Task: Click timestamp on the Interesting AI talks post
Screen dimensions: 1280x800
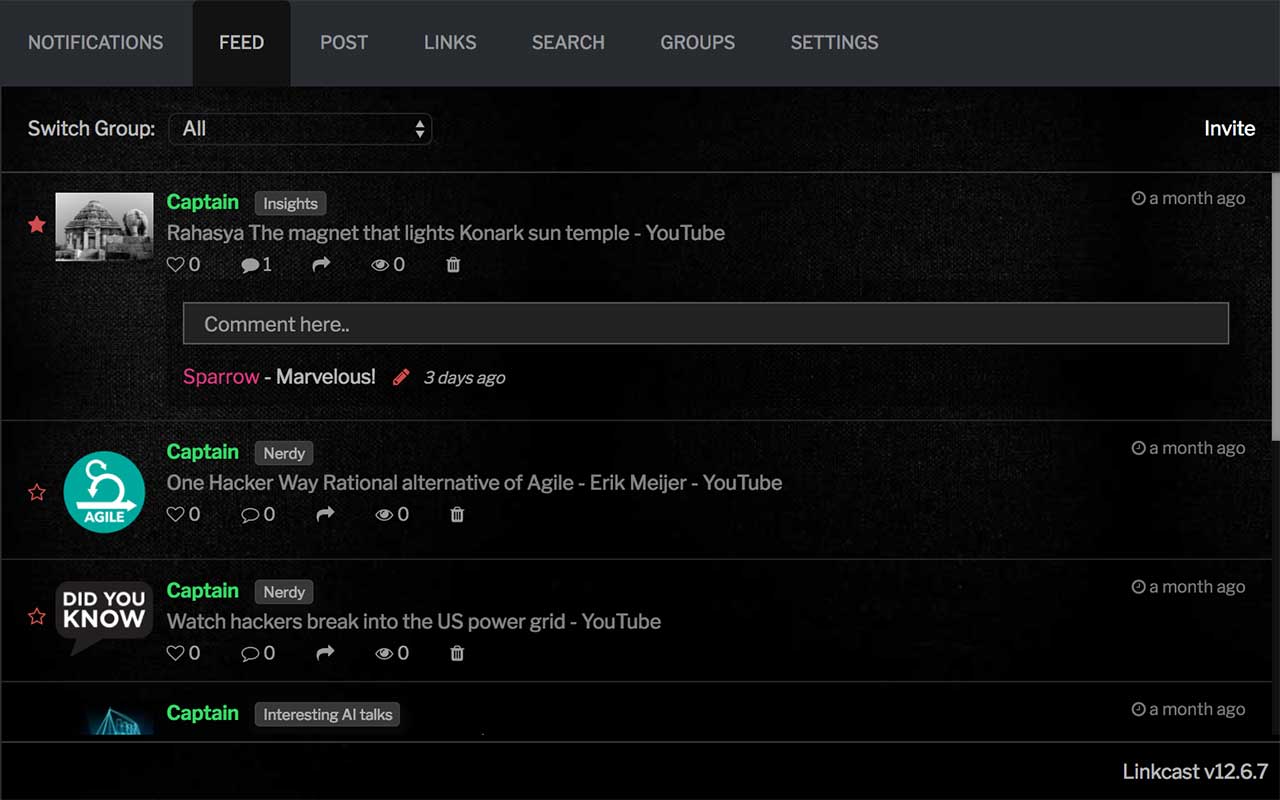Action: tap(1188, 709)
